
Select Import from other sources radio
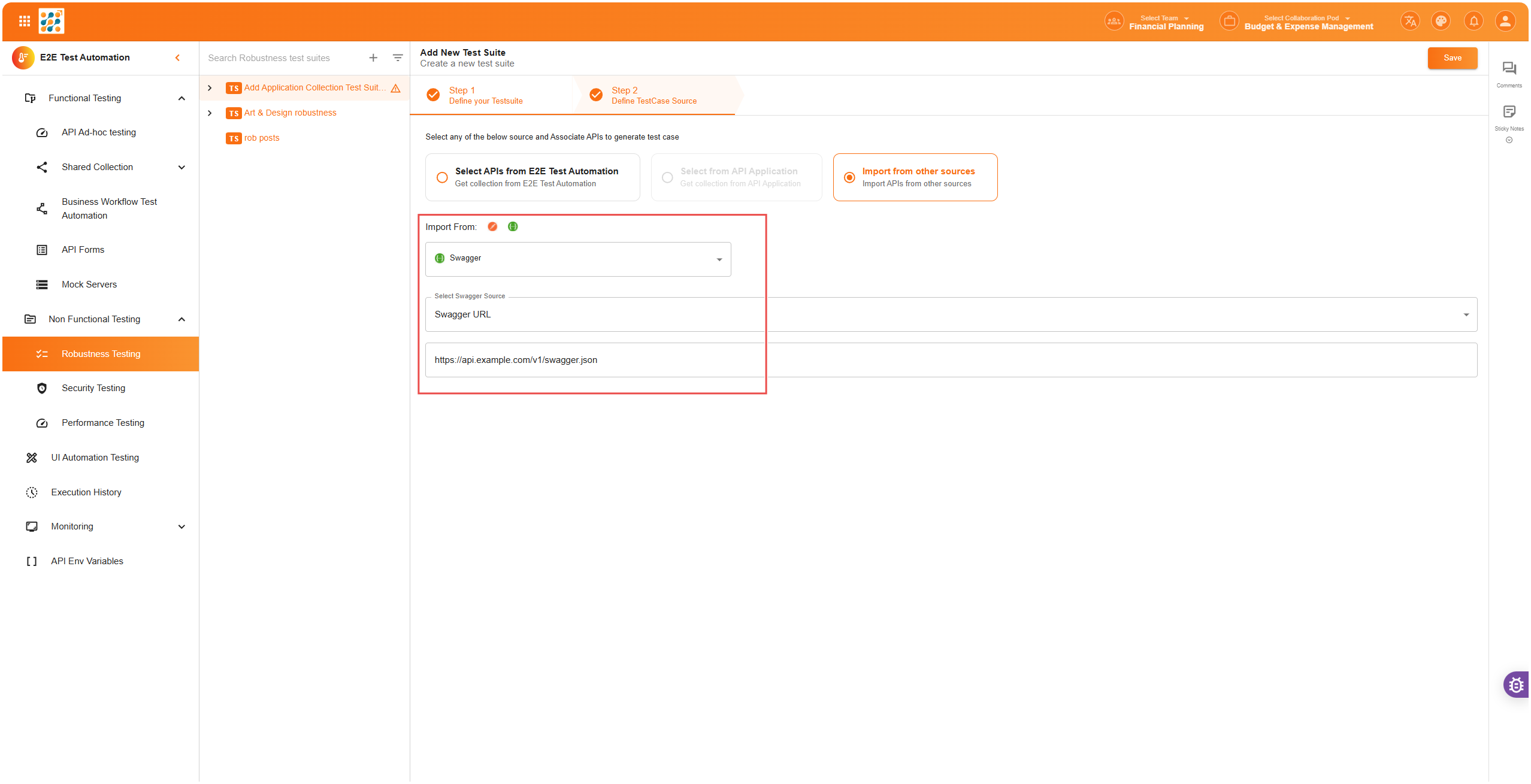click(849, 177)
